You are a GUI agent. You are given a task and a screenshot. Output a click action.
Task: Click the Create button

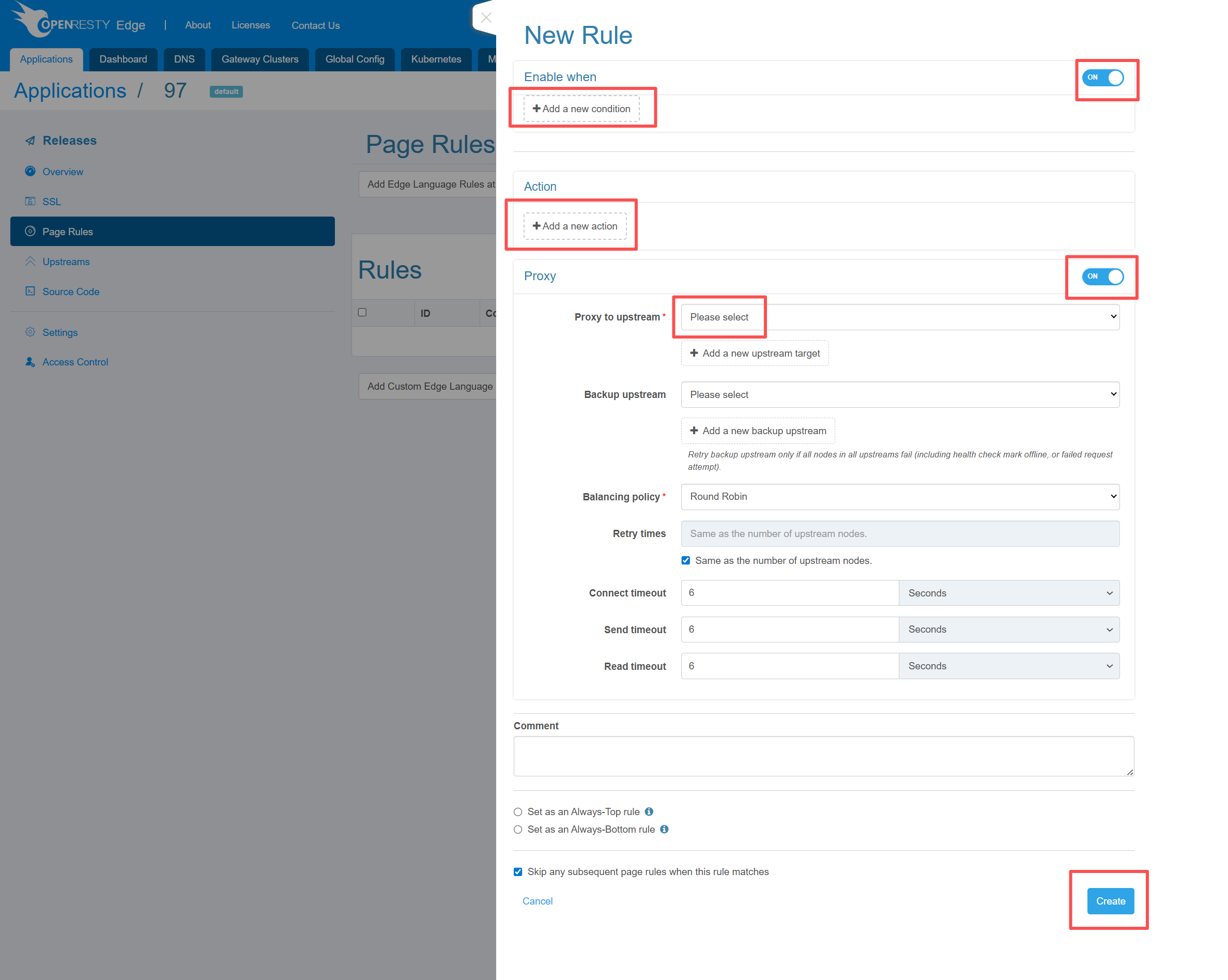click(1110, 901)
